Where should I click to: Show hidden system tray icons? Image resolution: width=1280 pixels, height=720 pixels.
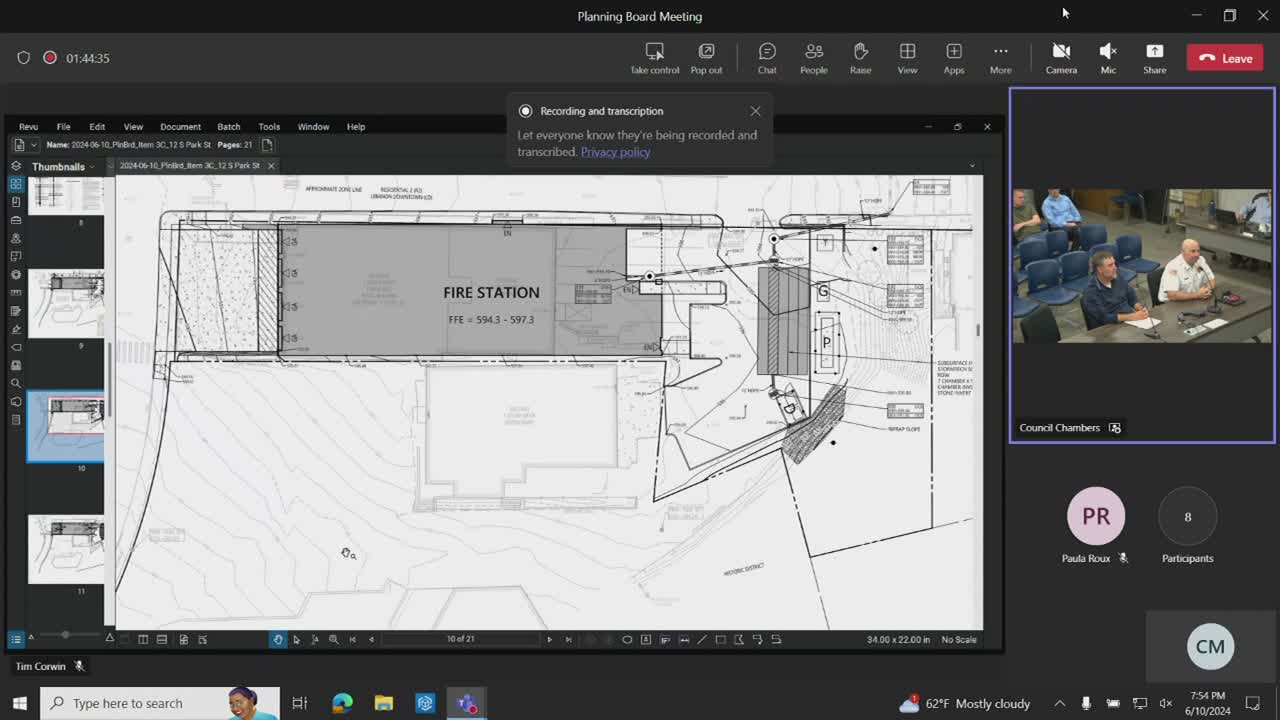click(x=1059, y=703)
